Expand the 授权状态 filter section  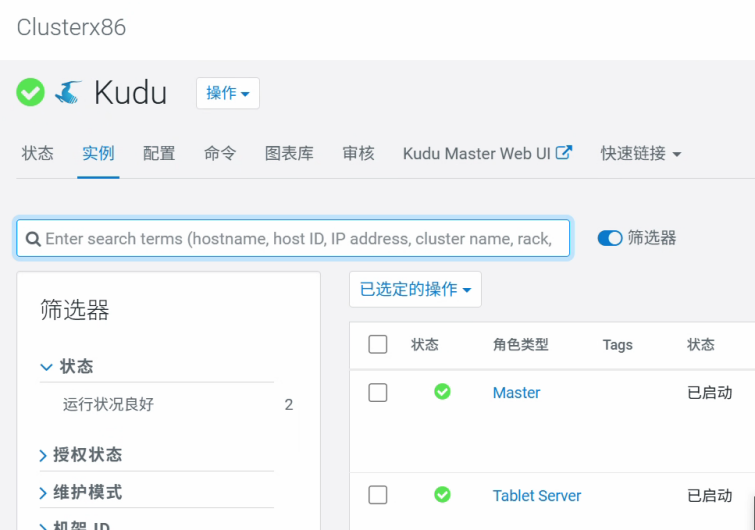81,455
